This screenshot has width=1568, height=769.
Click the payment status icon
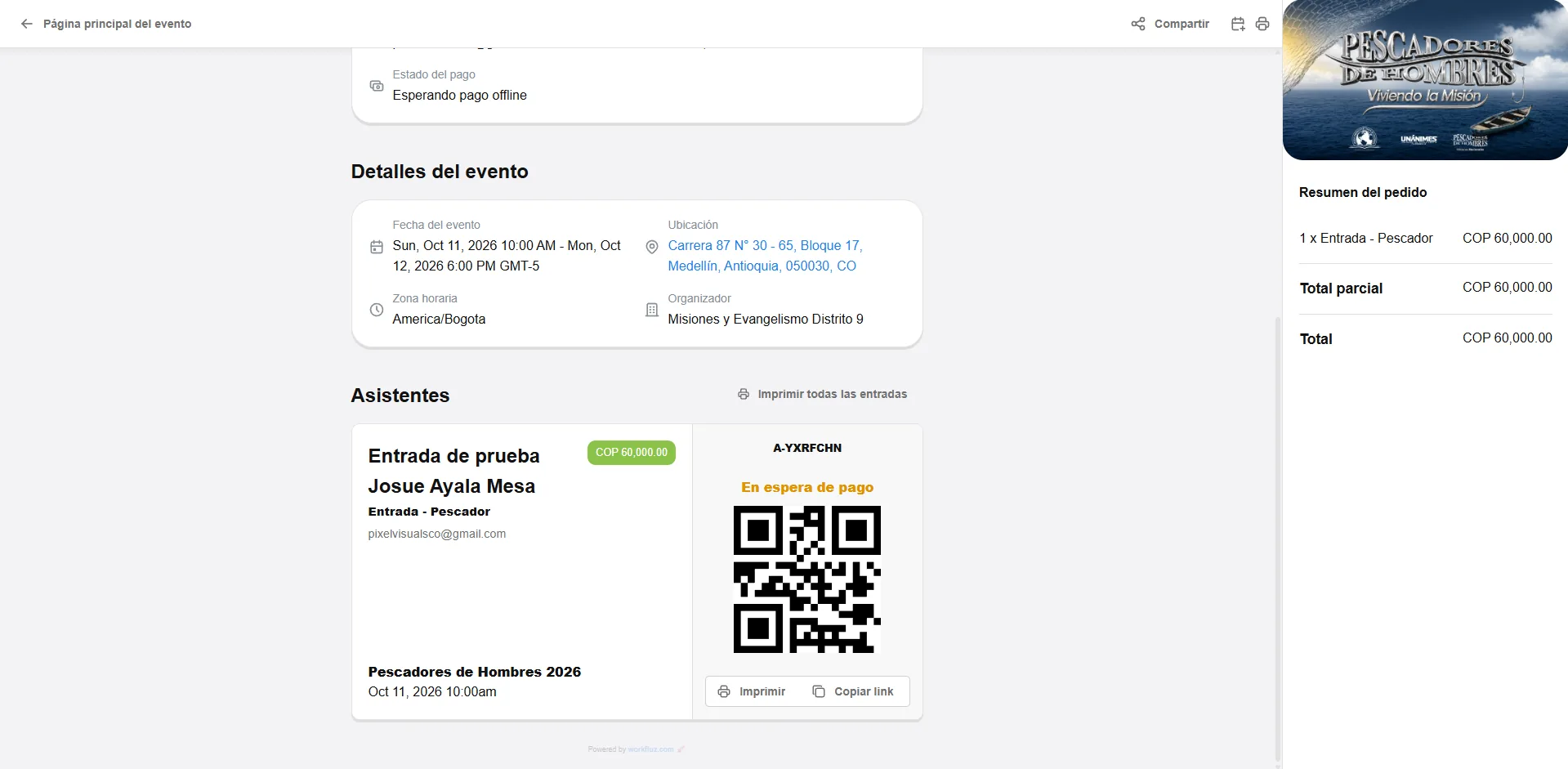coord(377,86)
